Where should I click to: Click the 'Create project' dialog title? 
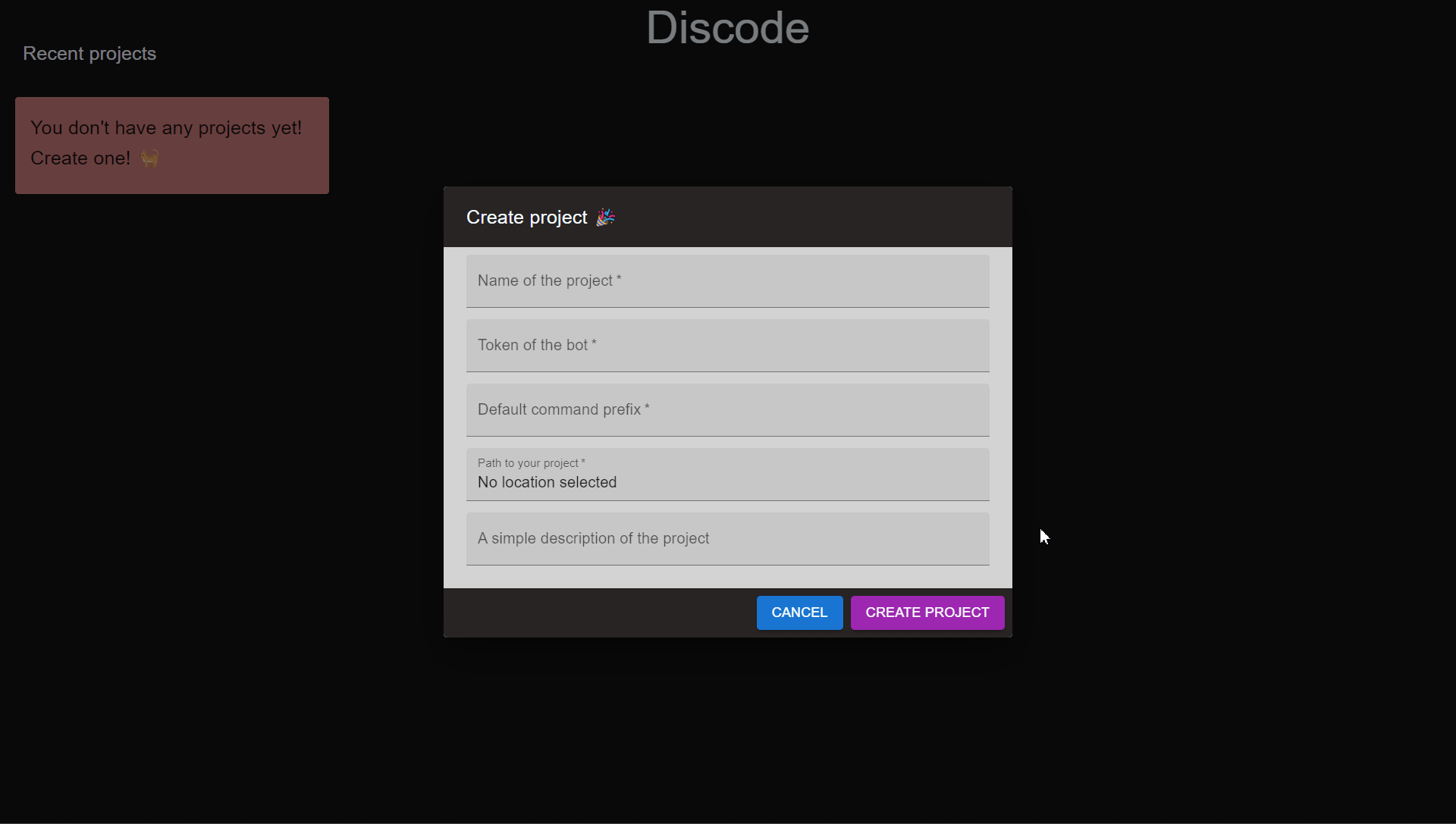[526, 218]
